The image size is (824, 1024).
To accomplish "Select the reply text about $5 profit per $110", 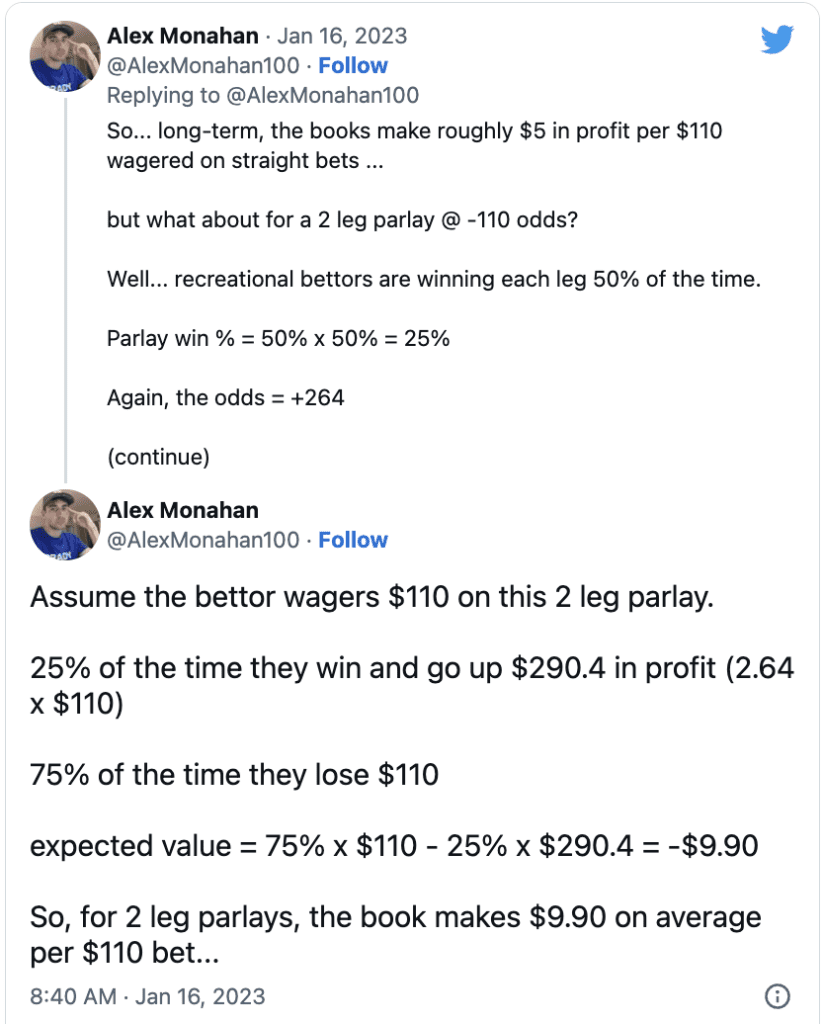I will pyautogui.click(x=415, y=146).
